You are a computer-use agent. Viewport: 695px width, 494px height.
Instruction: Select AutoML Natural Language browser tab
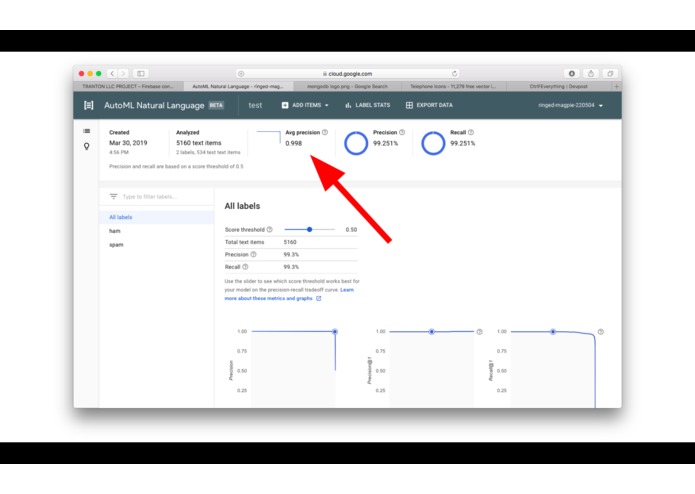[x=238, y=86]
